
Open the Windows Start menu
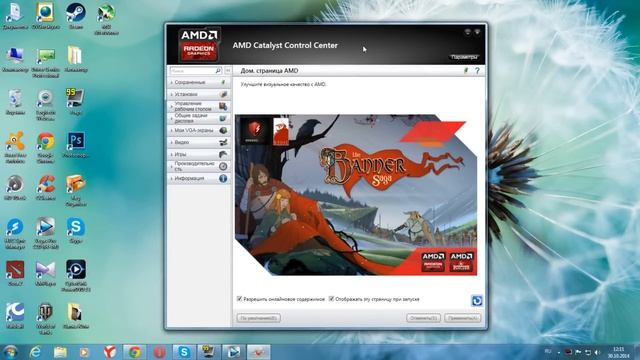coord(10,352)
